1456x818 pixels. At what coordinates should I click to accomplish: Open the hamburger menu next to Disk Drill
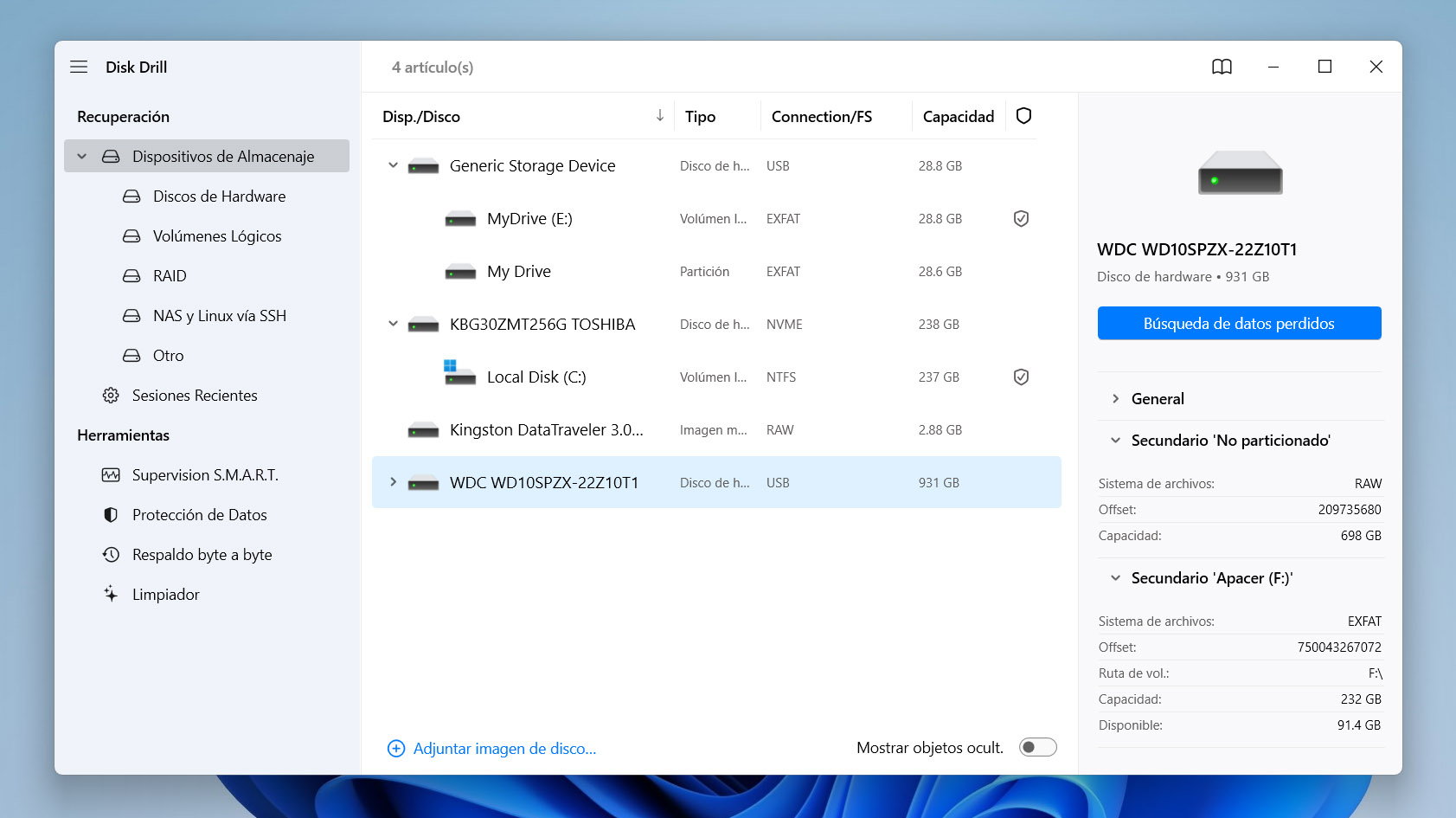[79, 67]
